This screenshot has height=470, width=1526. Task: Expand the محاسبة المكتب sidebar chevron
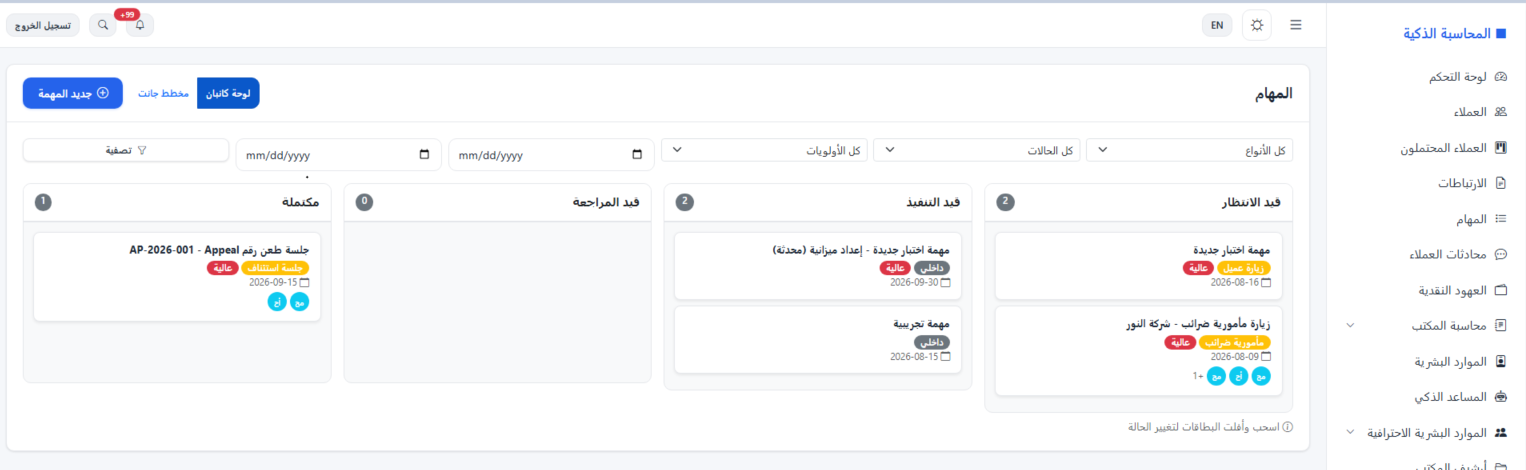coord(1350,326)
